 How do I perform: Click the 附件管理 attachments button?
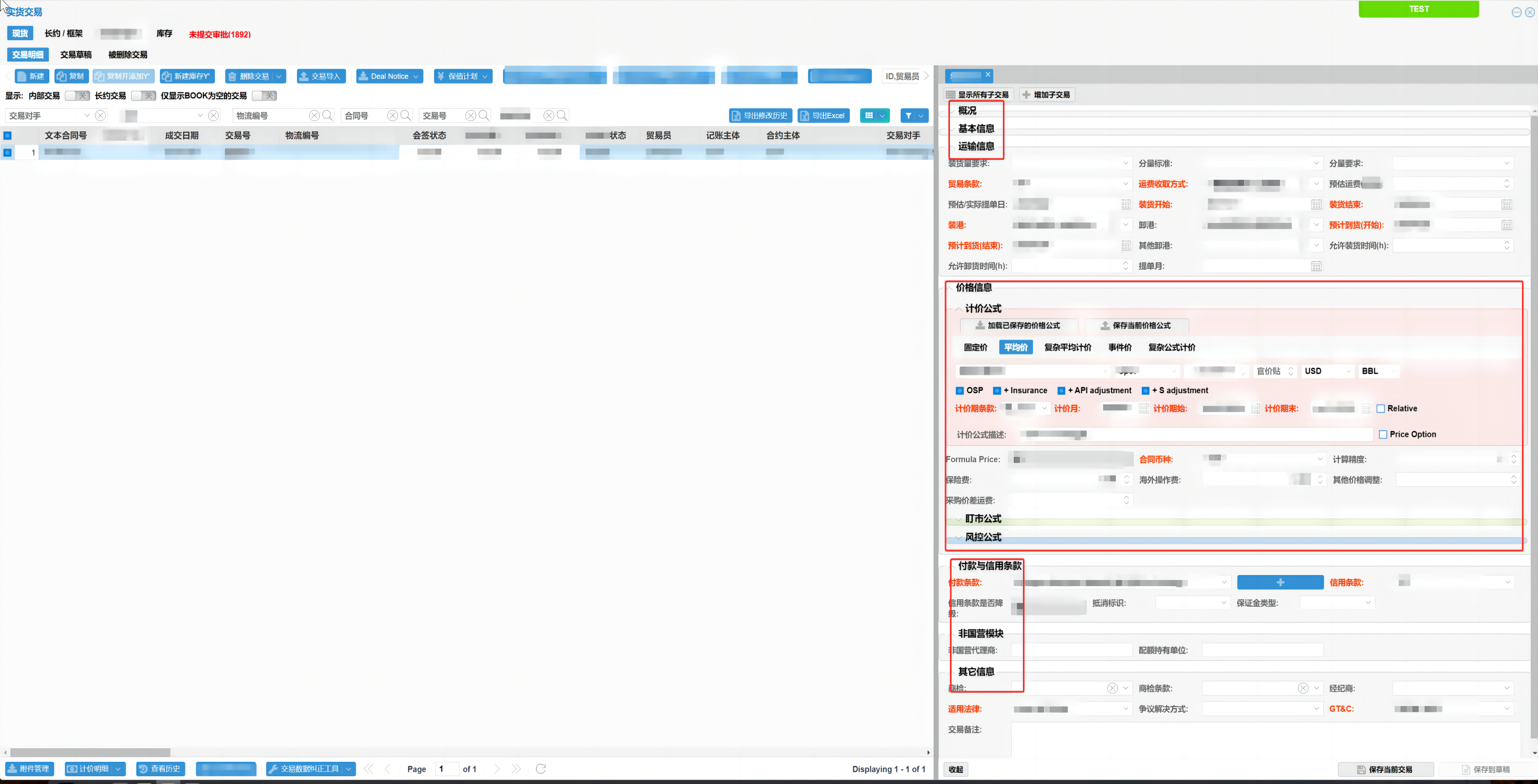tap(29, 768)
